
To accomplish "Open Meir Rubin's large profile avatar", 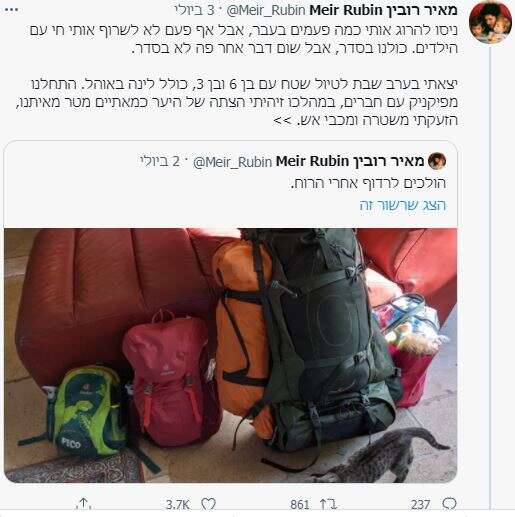I will point(490,22).
